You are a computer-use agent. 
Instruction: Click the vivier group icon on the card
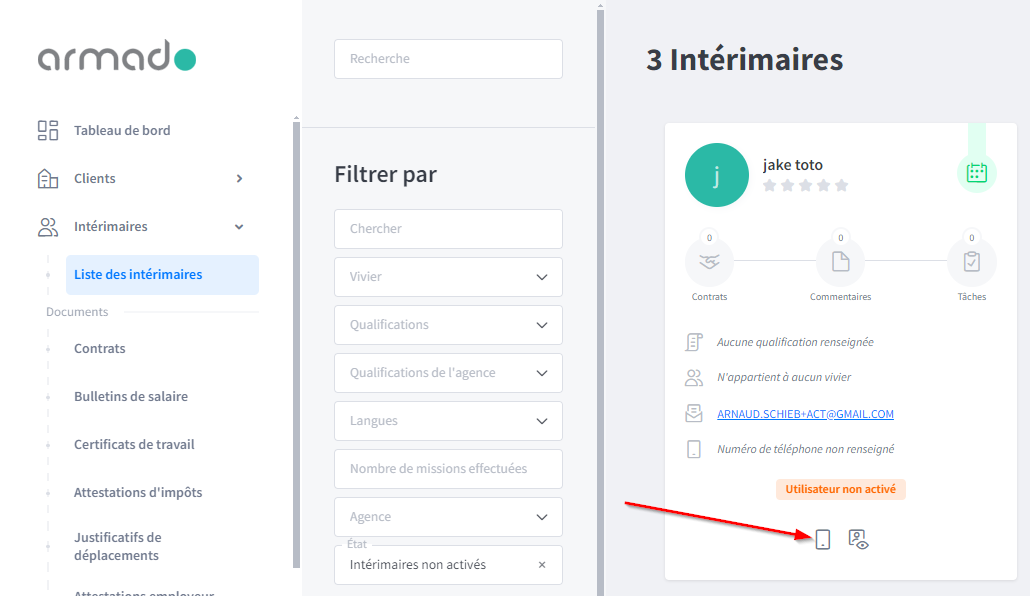click(x=694, y=377)
